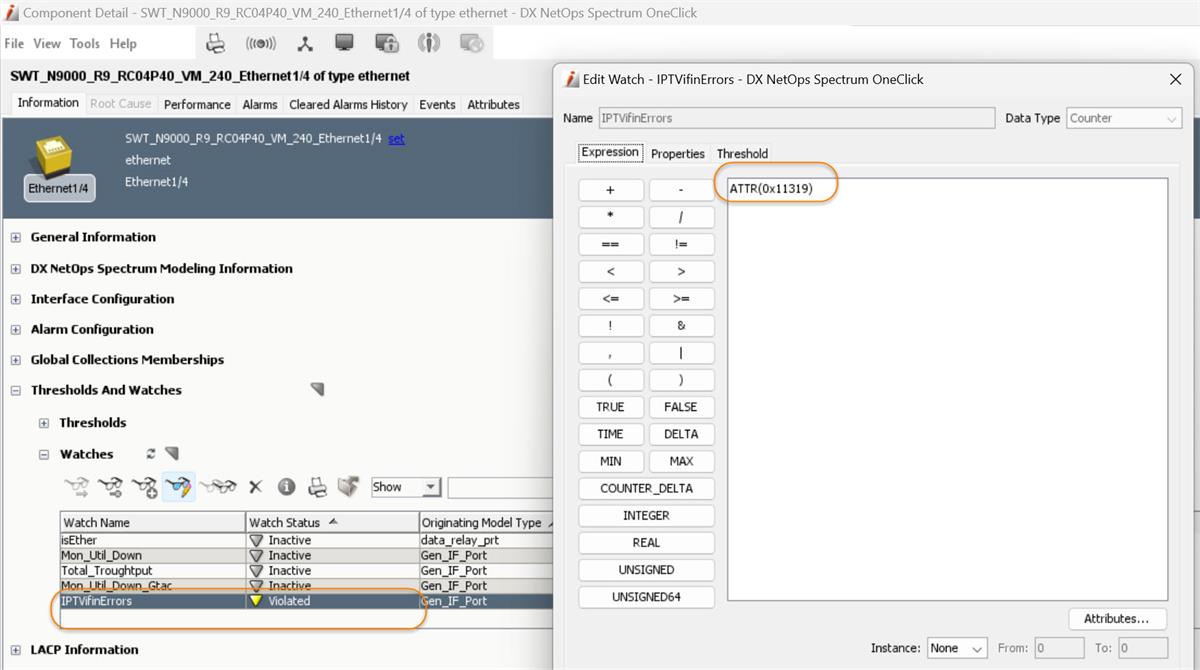
Task: Click the From instance field
Action: click(1059, 648)
